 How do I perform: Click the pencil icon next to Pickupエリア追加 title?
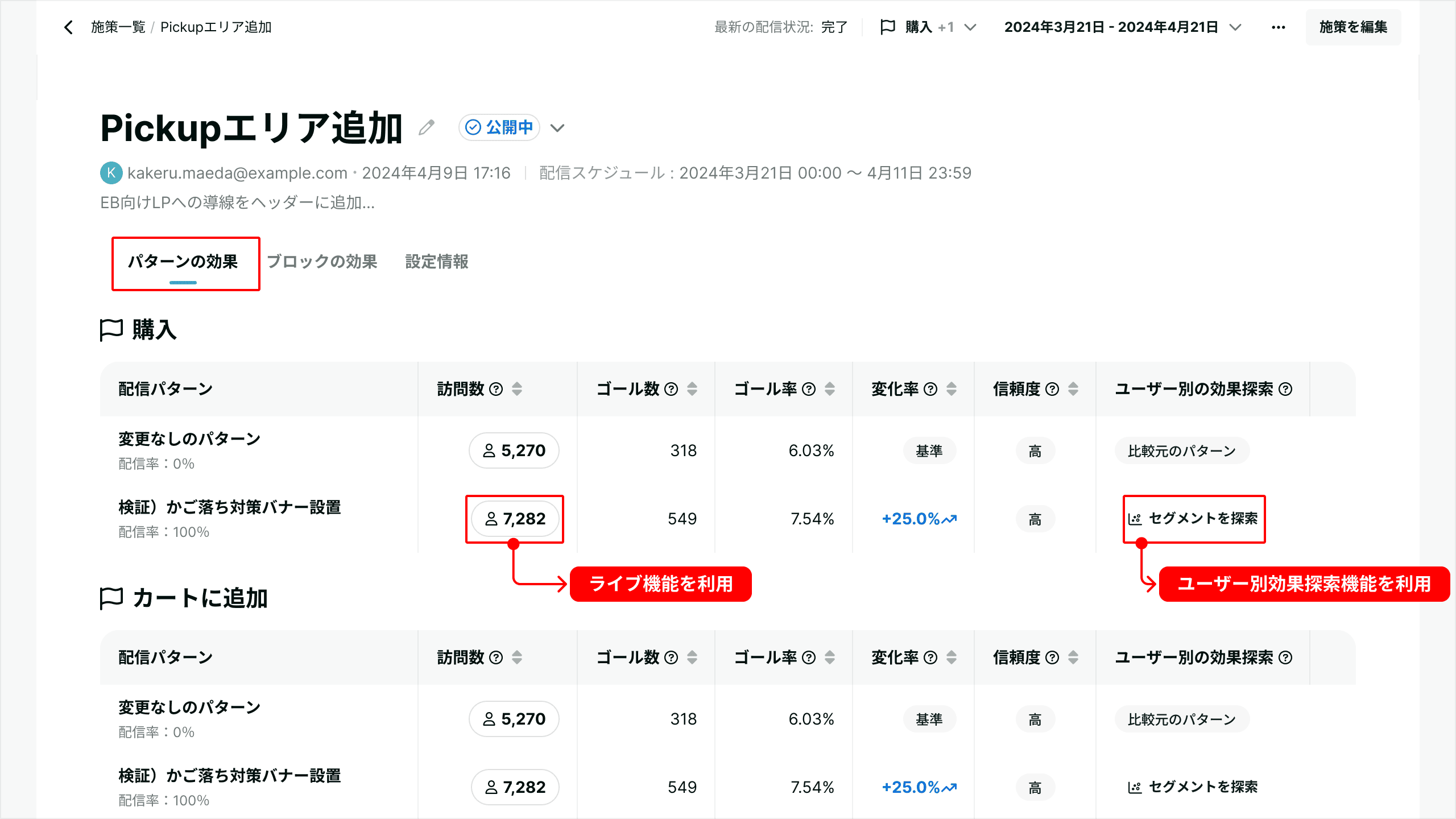tap(427, 127)
